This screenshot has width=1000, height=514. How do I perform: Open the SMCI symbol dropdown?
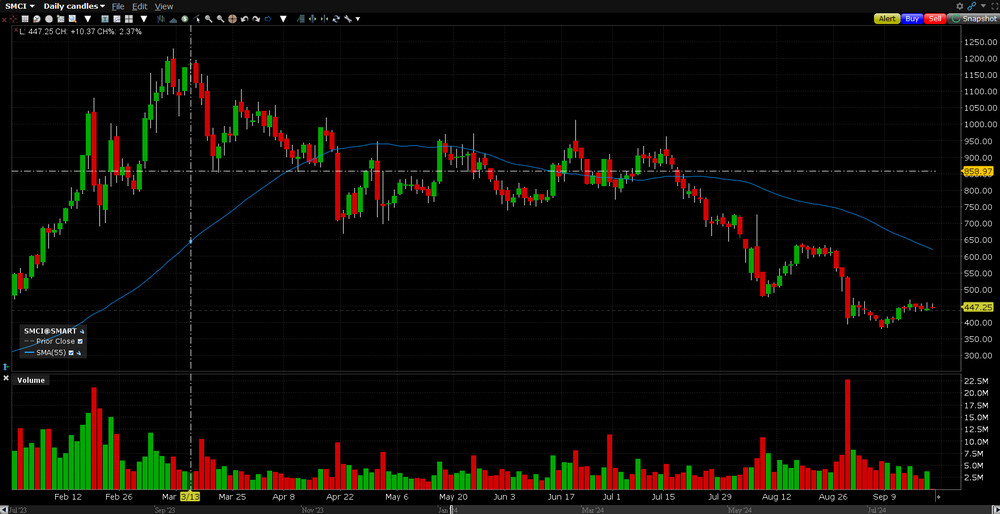18,6
